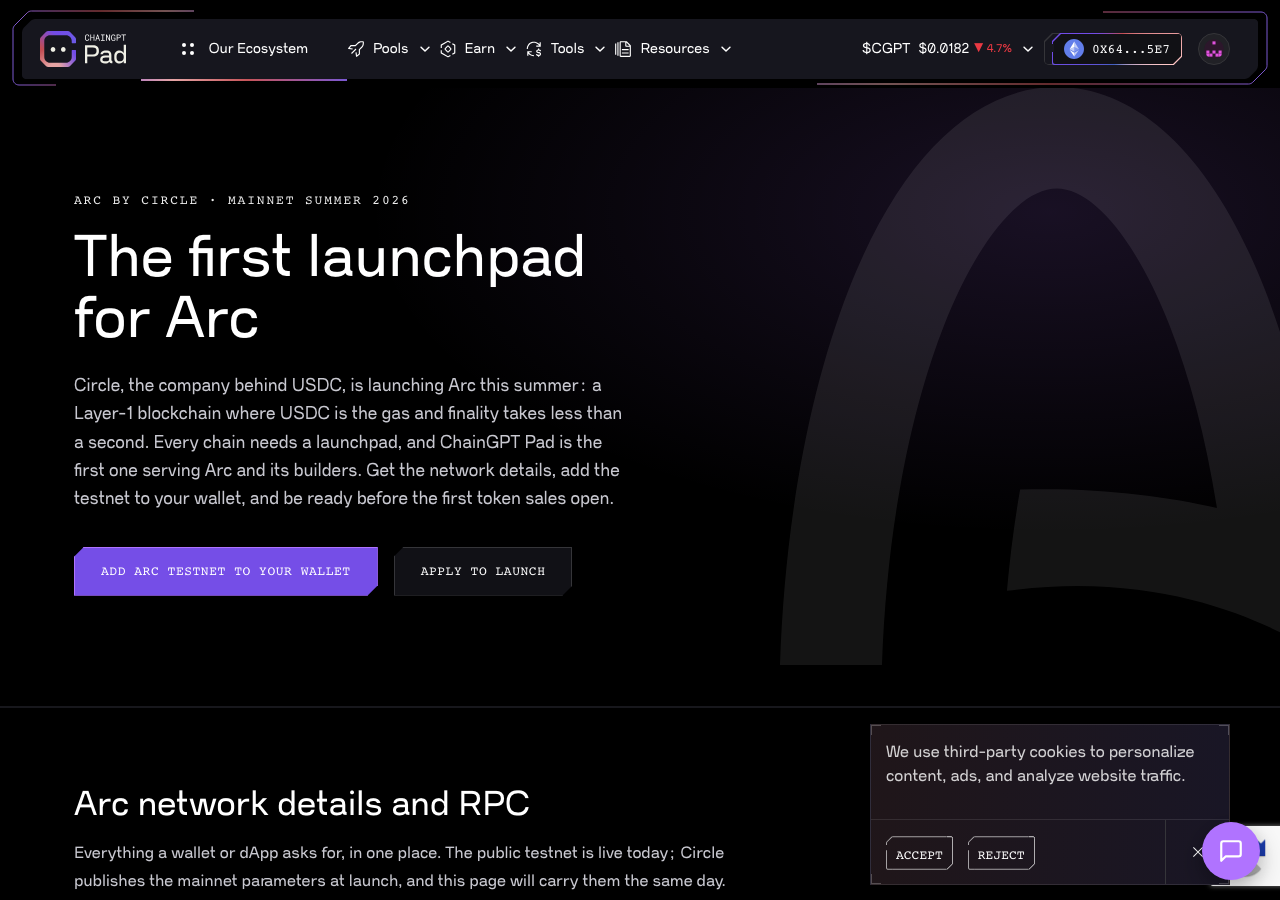This screenshot has width=1280, height=900.
Task: Expand the Earn dropdown
Action: pyautogui.click(x=478, y=49)
